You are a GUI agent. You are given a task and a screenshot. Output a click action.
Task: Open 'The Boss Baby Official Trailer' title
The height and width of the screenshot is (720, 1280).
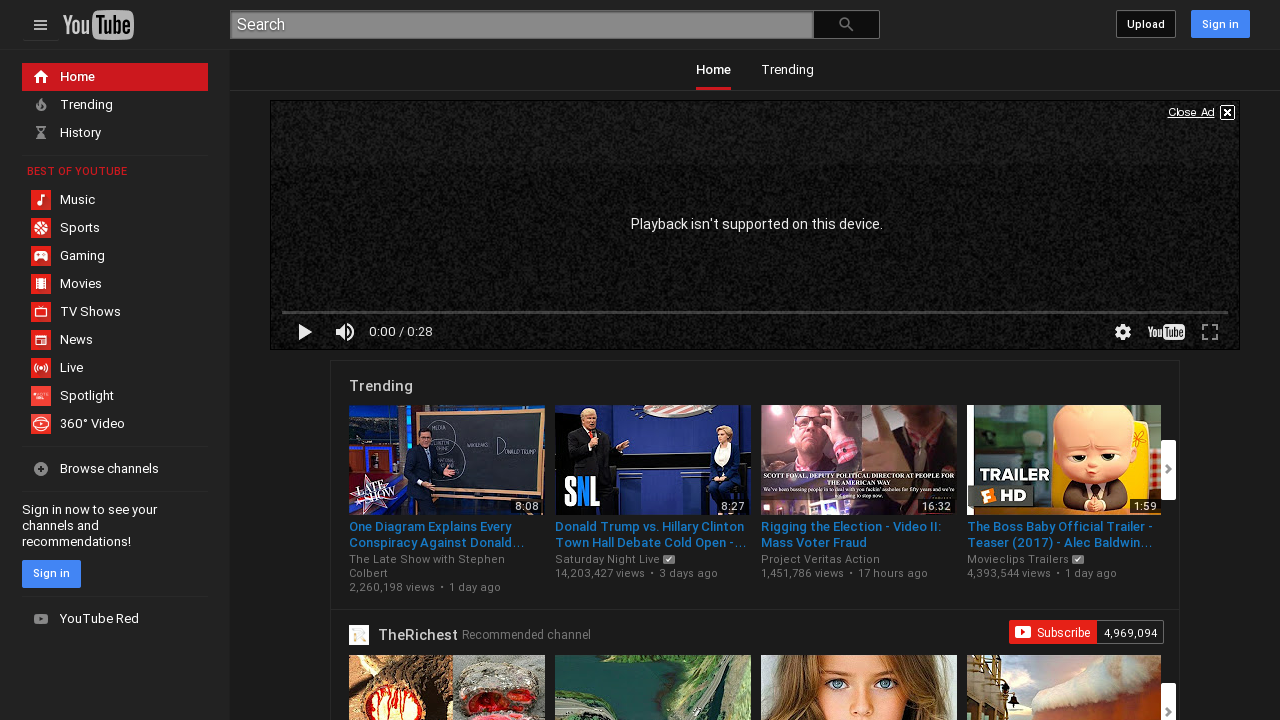click(x=1060, y=535)
